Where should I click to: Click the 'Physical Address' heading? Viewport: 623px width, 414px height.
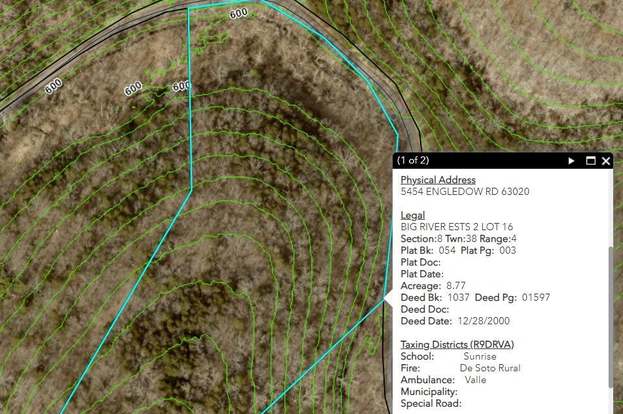pos(438,180)
